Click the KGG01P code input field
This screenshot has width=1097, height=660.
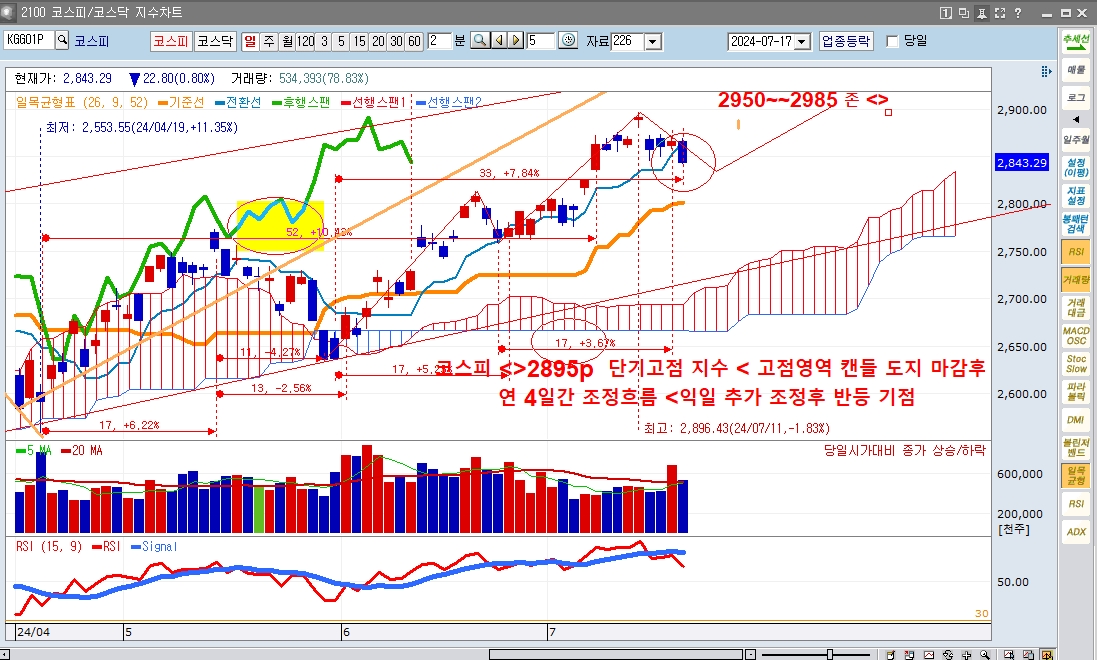(x=29, y=40)
